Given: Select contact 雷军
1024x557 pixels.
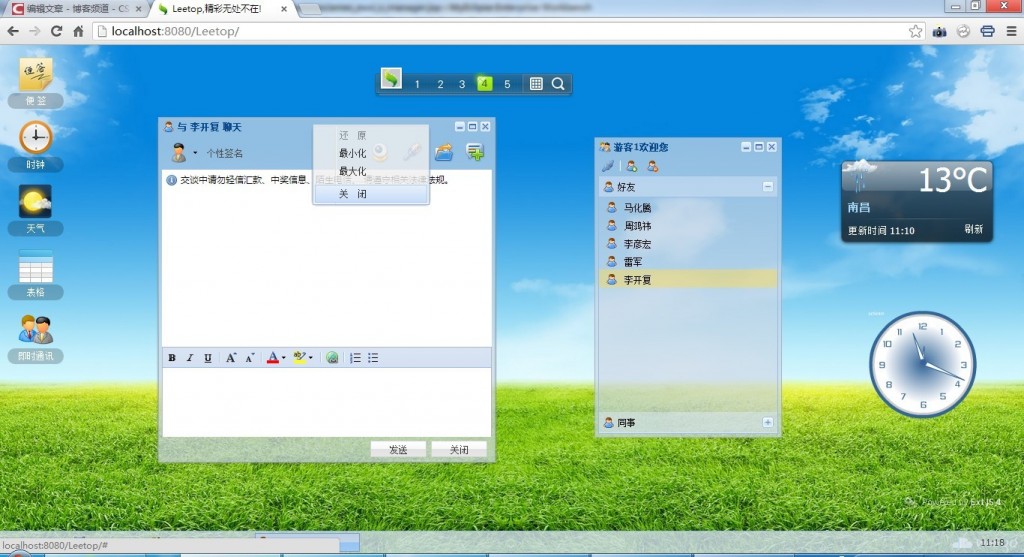Looking at the screenshot, I should [688, 262].
